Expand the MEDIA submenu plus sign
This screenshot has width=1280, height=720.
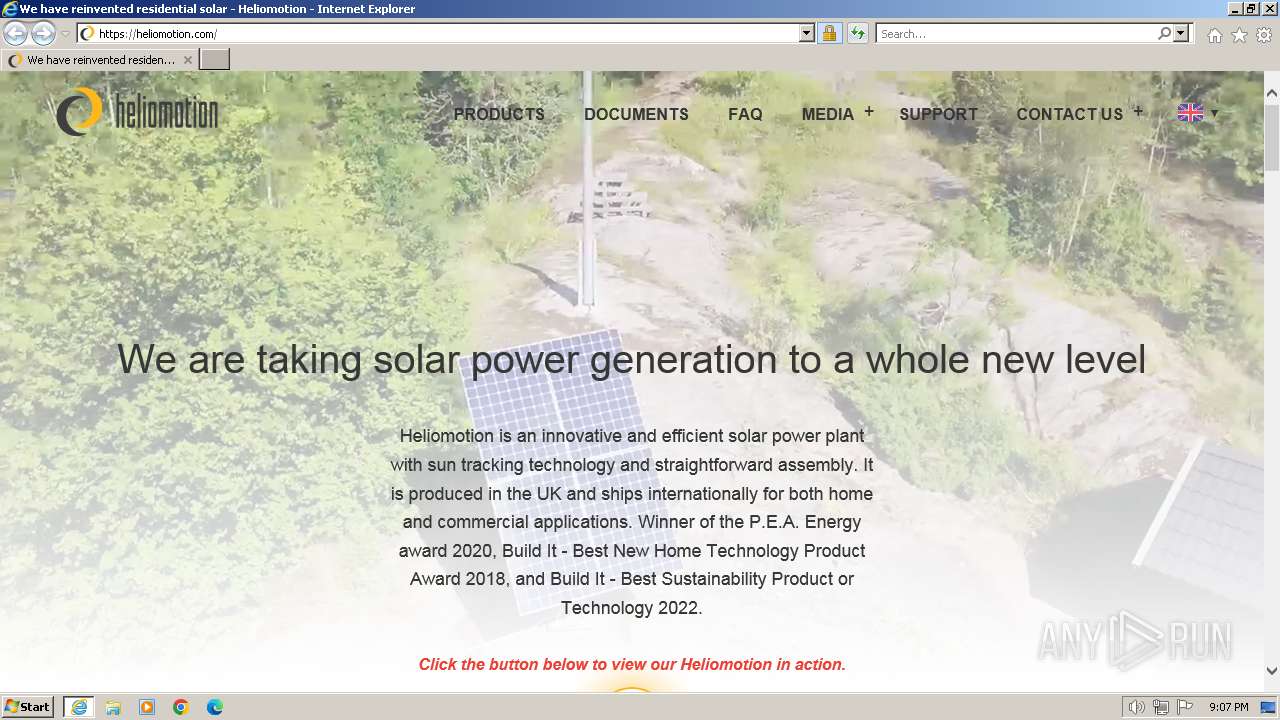(x=869, y=111)
